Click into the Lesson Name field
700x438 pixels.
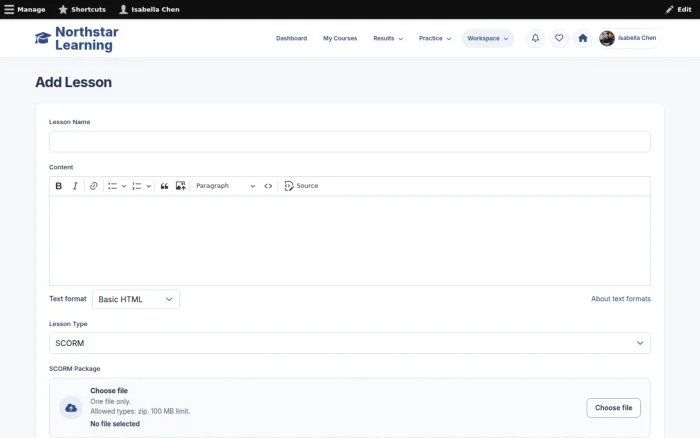[350, 142]
